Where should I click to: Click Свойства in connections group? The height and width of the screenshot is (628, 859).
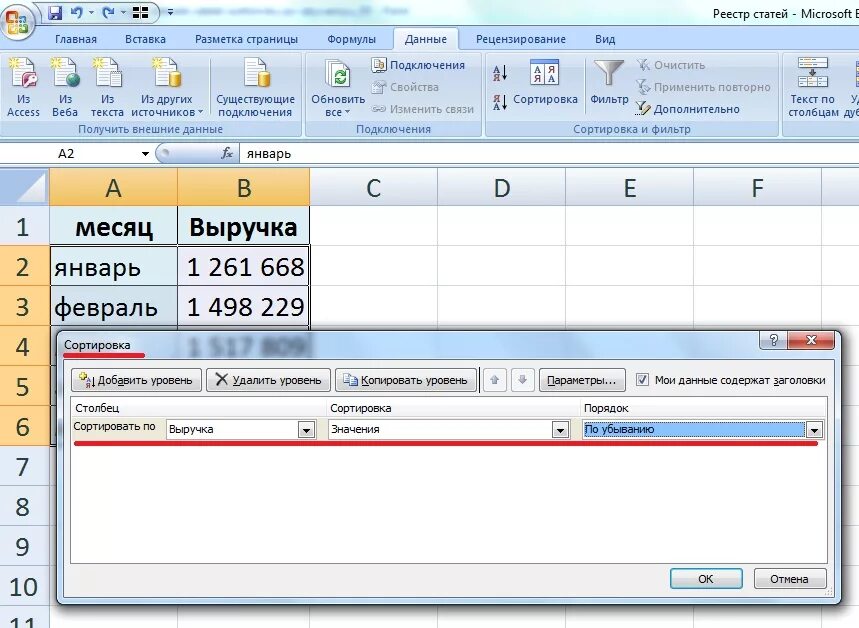click(405, 87)
